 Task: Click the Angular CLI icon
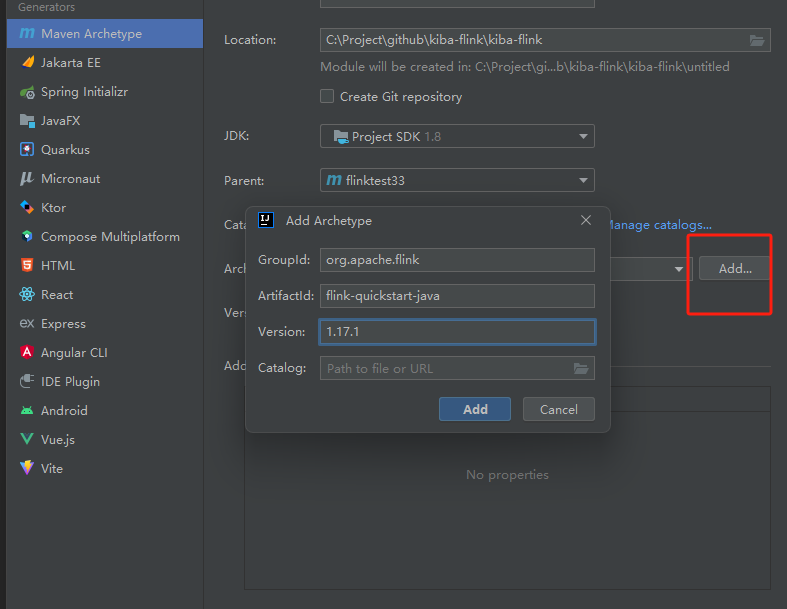coord(27,352)
